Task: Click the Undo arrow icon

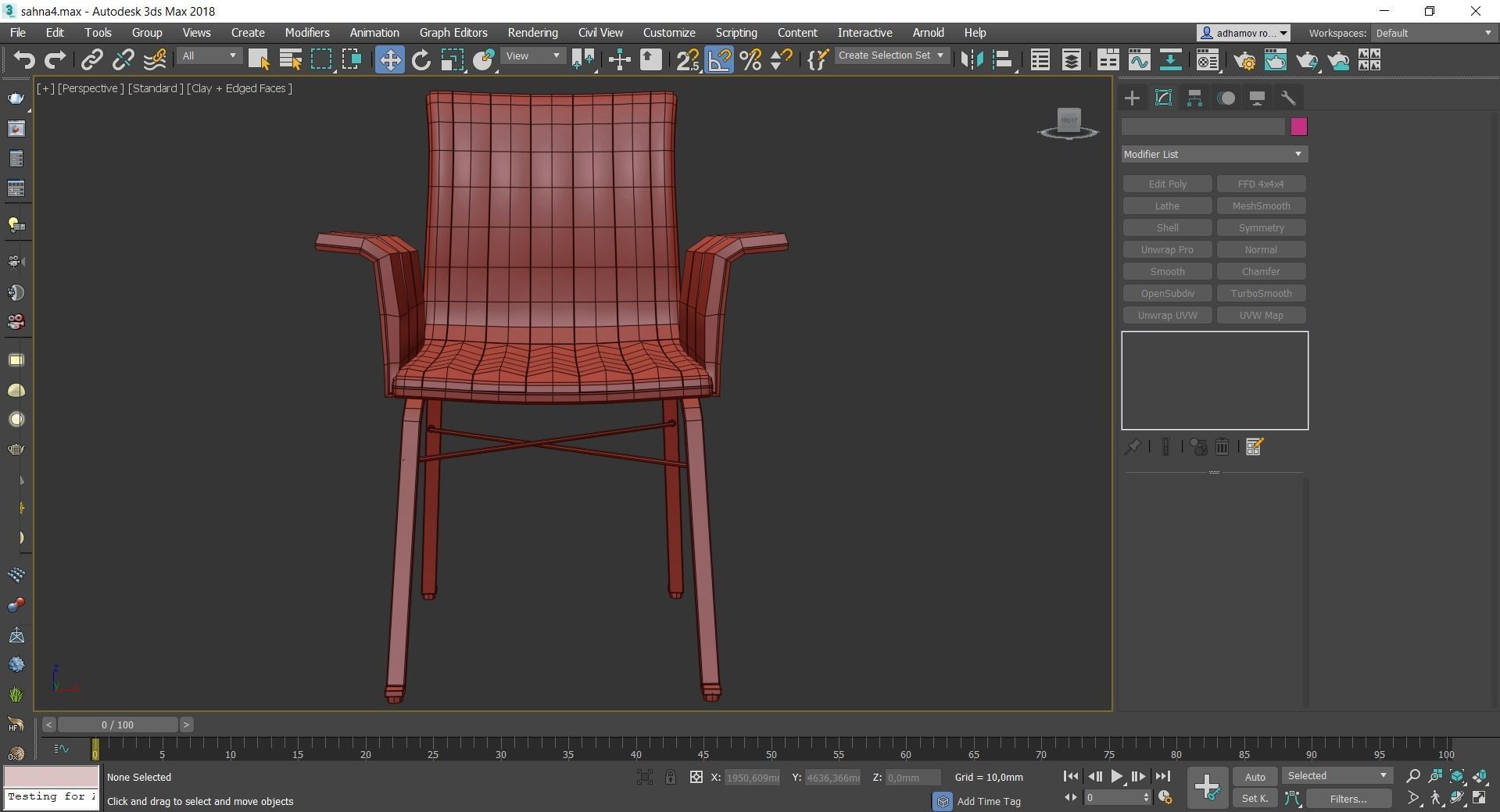Action: pos(24,59)
